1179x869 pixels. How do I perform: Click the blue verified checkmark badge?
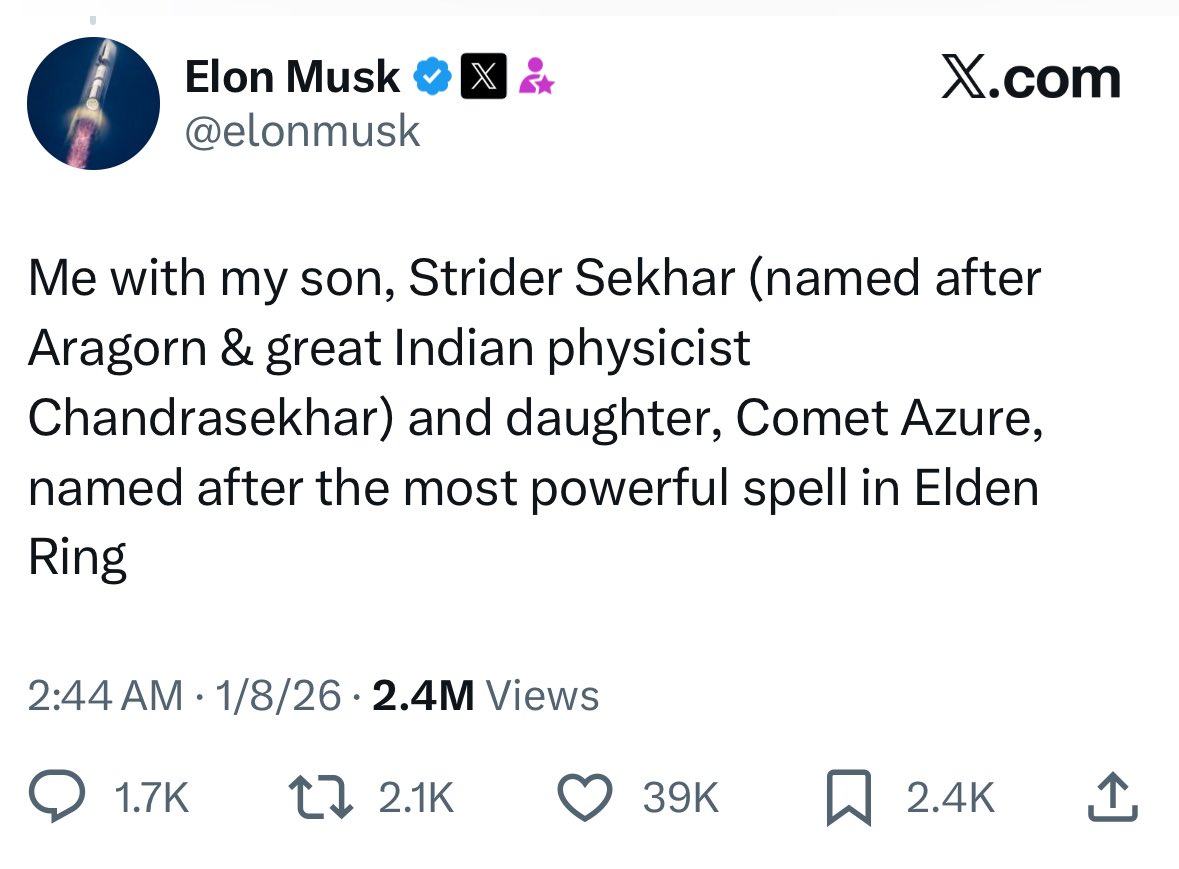[x=432, y=78]
